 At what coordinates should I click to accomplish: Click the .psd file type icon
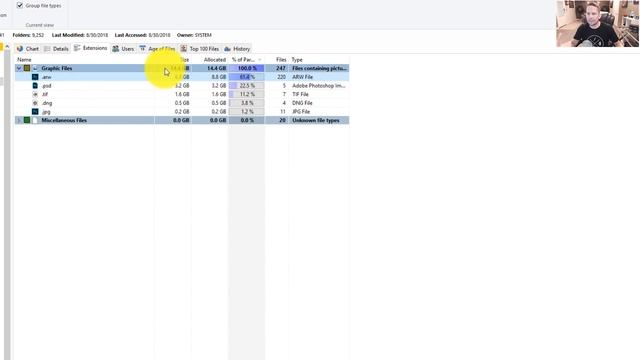[35, 86]
